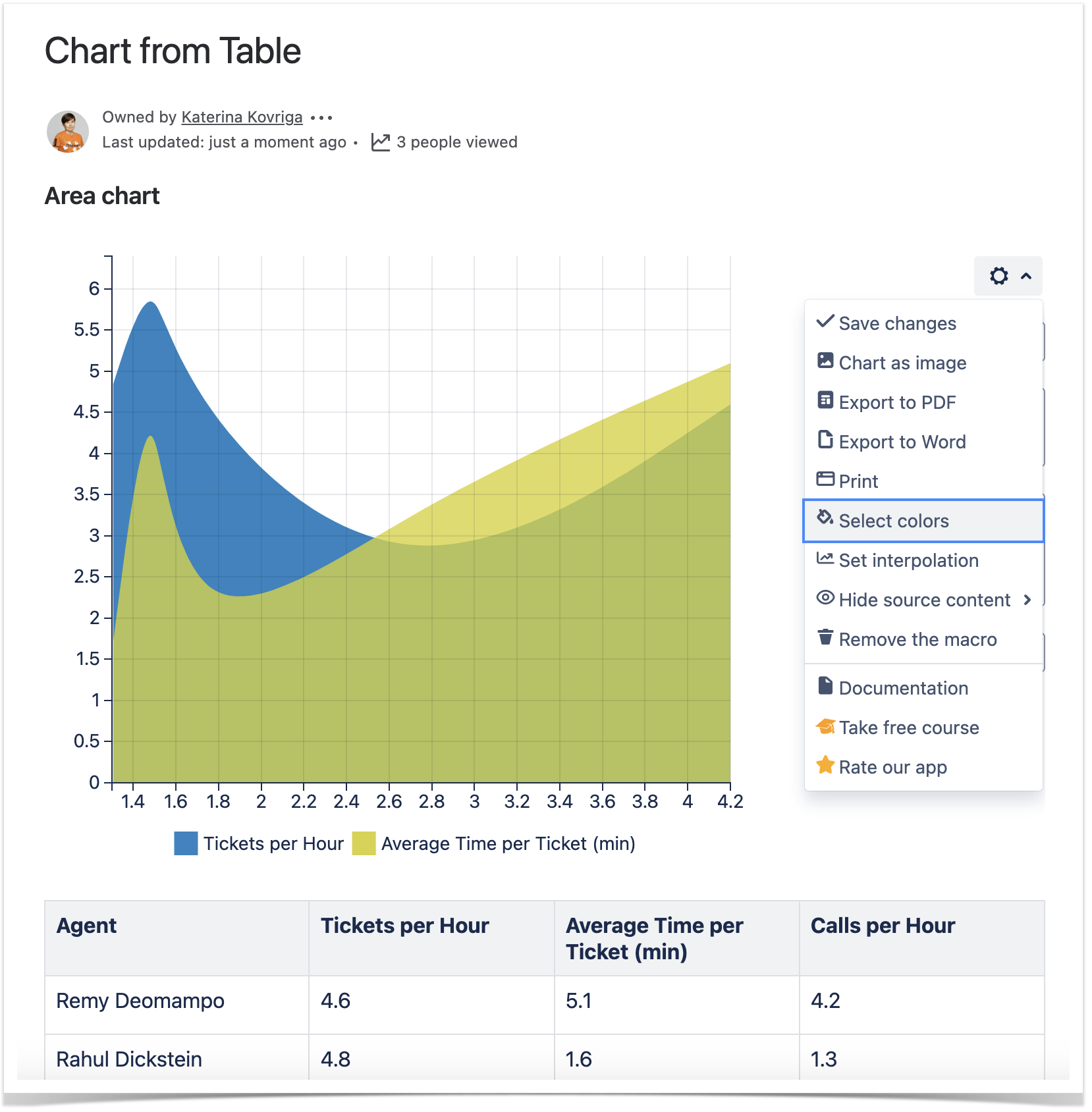Toggle Hide source content eye icon

pyautogui.click(x=825, y=598)
